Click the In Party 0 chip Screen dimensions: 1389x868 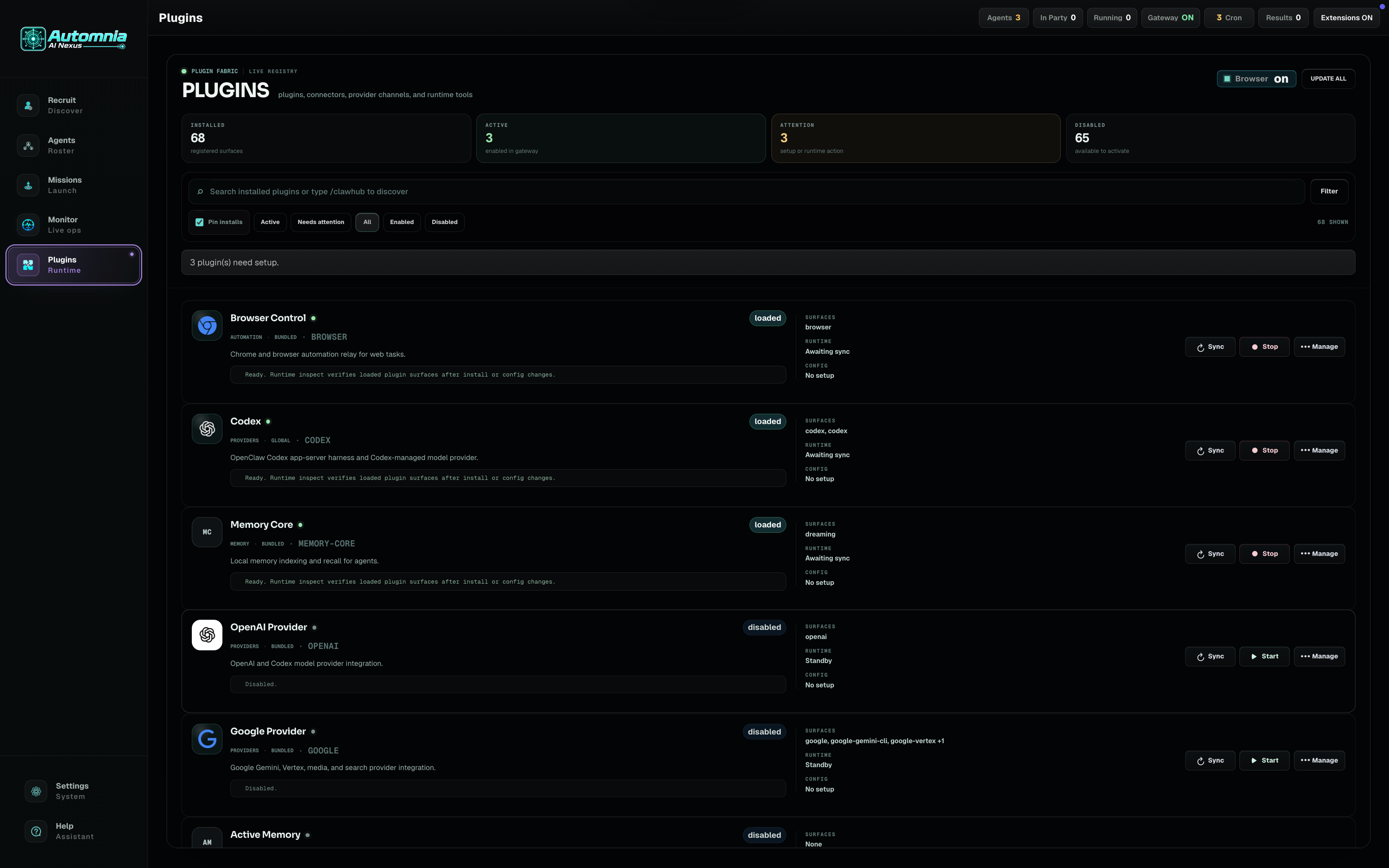point(1058,18)
